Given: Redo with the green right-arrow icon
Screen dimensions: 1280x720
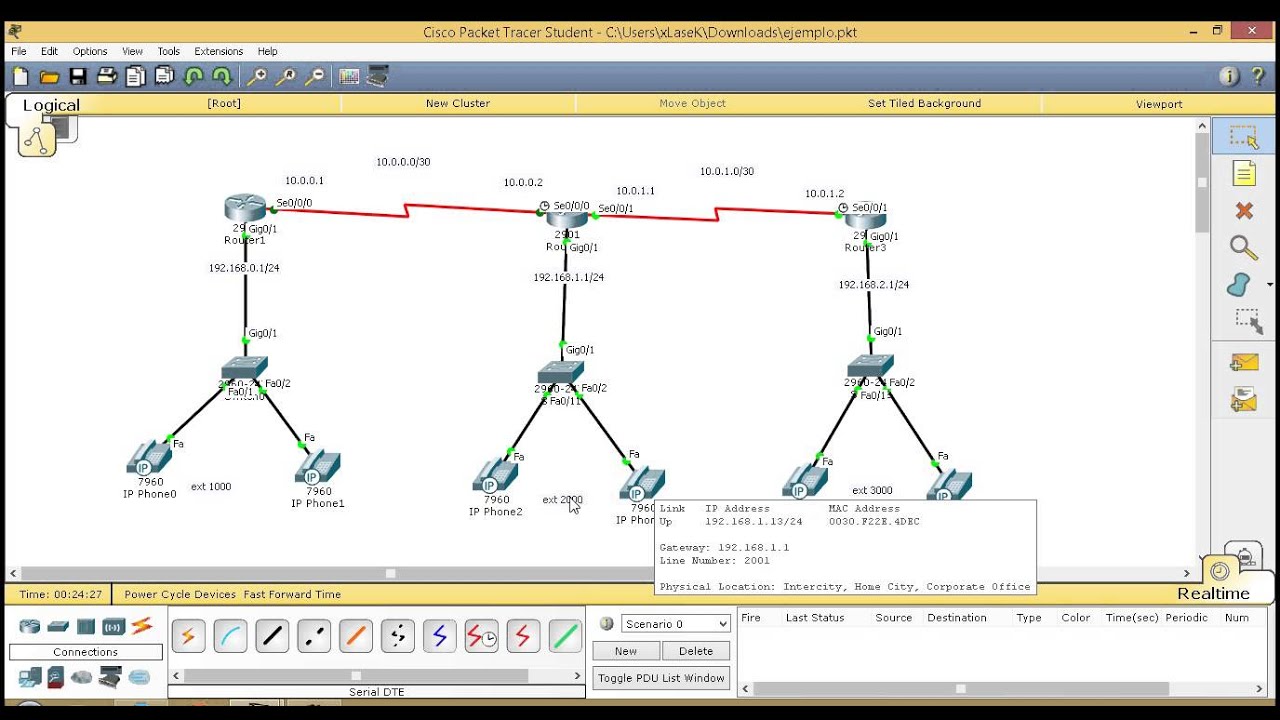Looking at the screenshot, I should click(x=222, y=77).
